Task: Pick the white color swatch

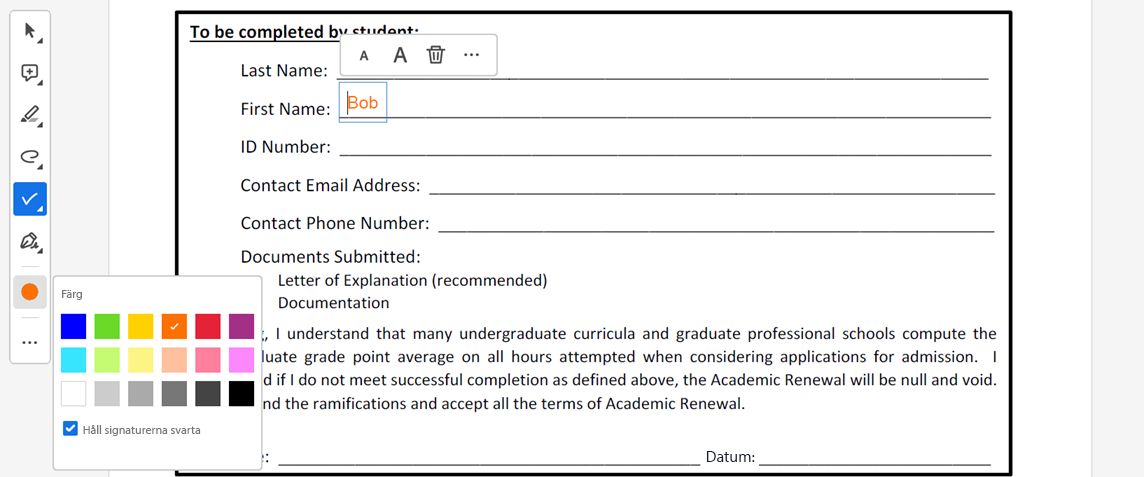Action: [74, 393]
